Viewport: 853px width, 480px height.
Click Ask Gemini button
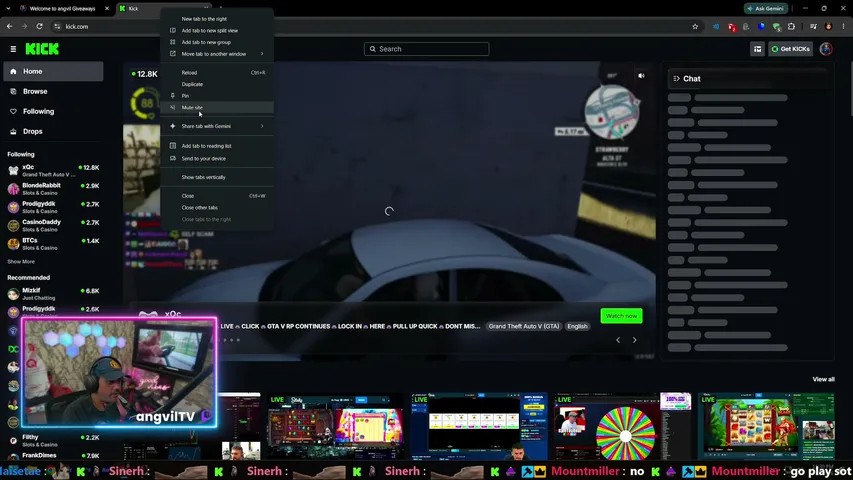(x=766, y=9)
